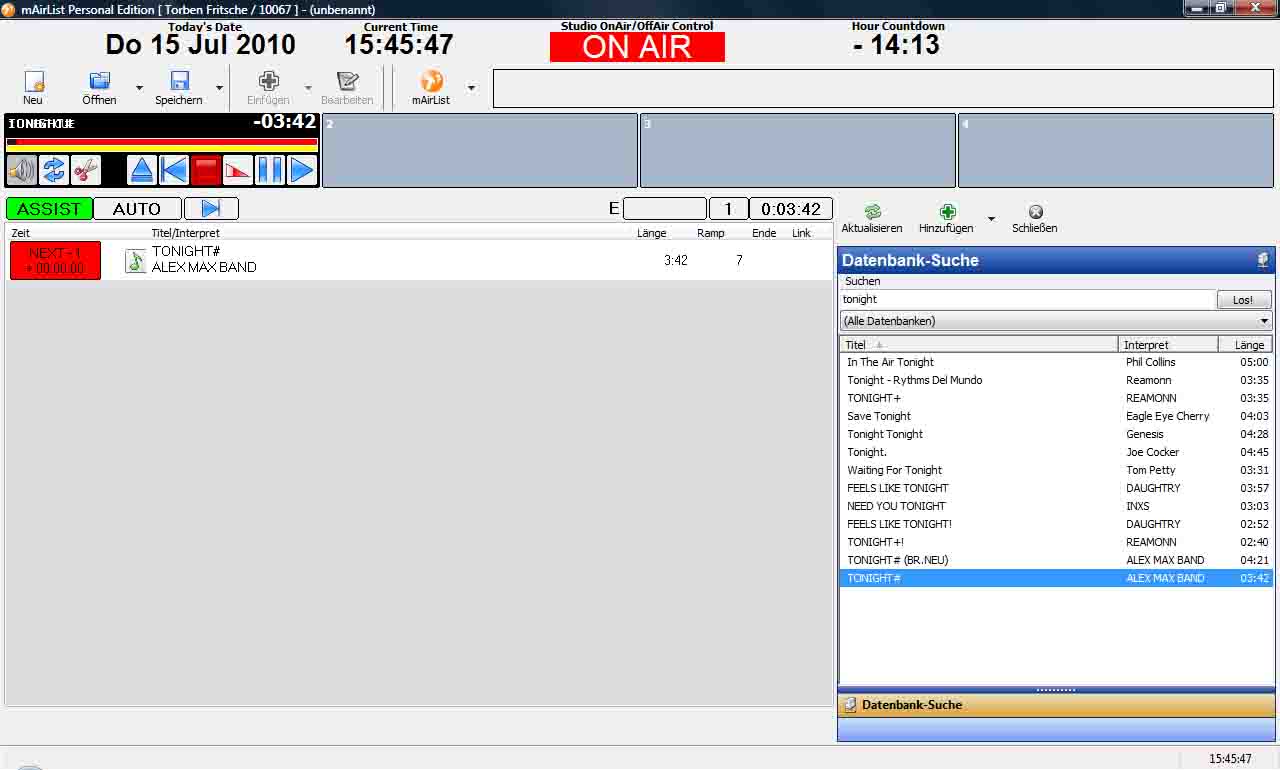Sort results by the Länge column header

coord(1245,345)
